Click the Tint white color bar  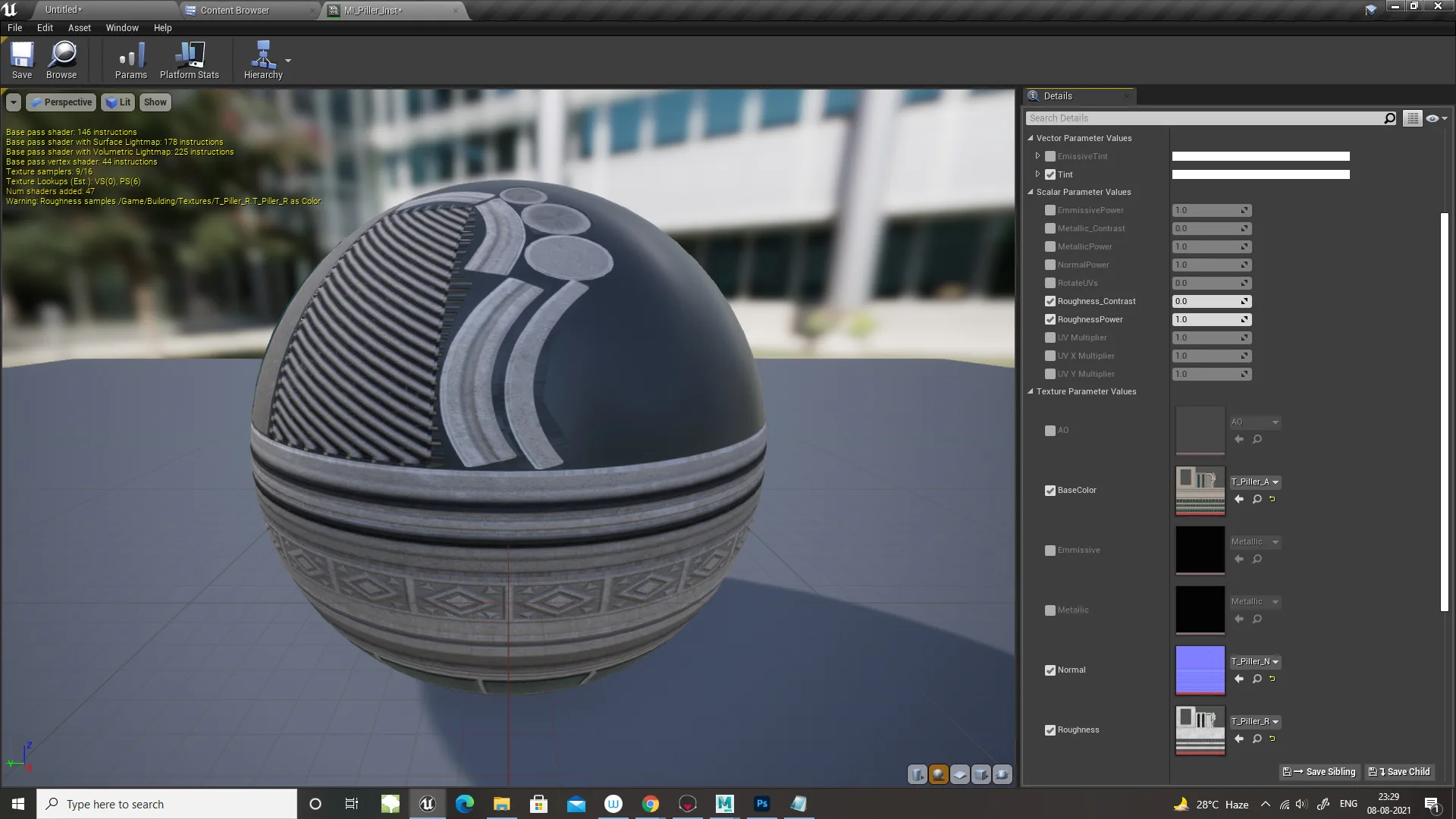[x=1260, y=174]
